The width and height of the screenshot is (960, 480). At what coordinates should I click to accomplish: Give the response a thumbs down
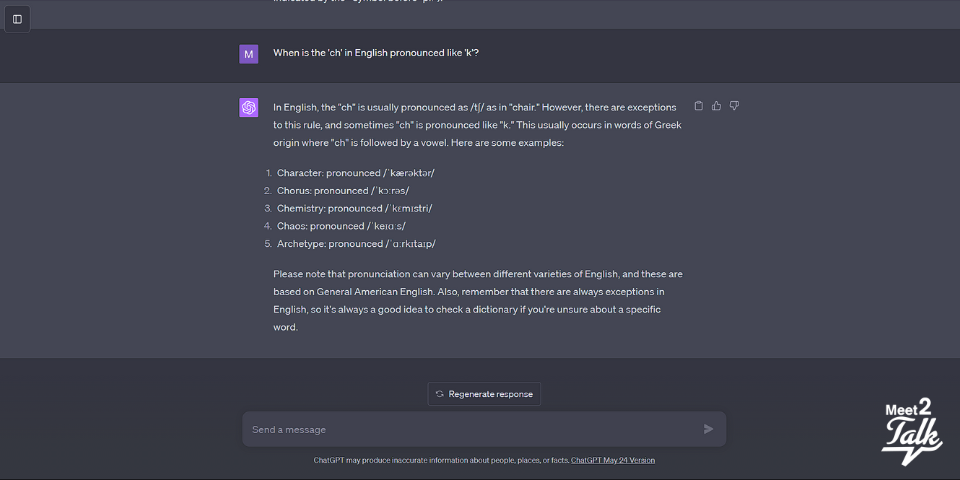click(734, 106)
